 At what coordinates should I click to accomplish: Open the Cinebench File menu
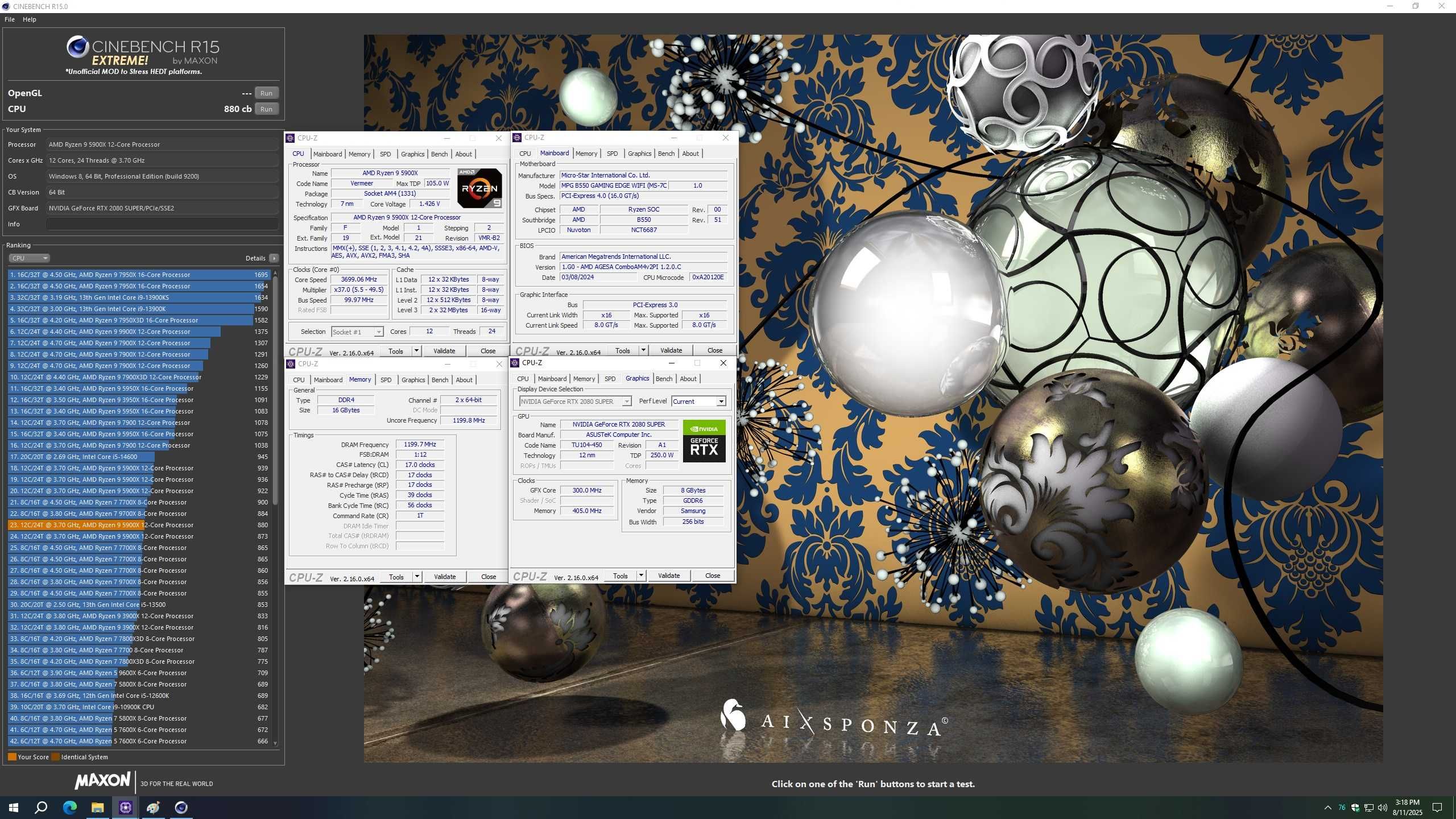[x=10, y=19]
